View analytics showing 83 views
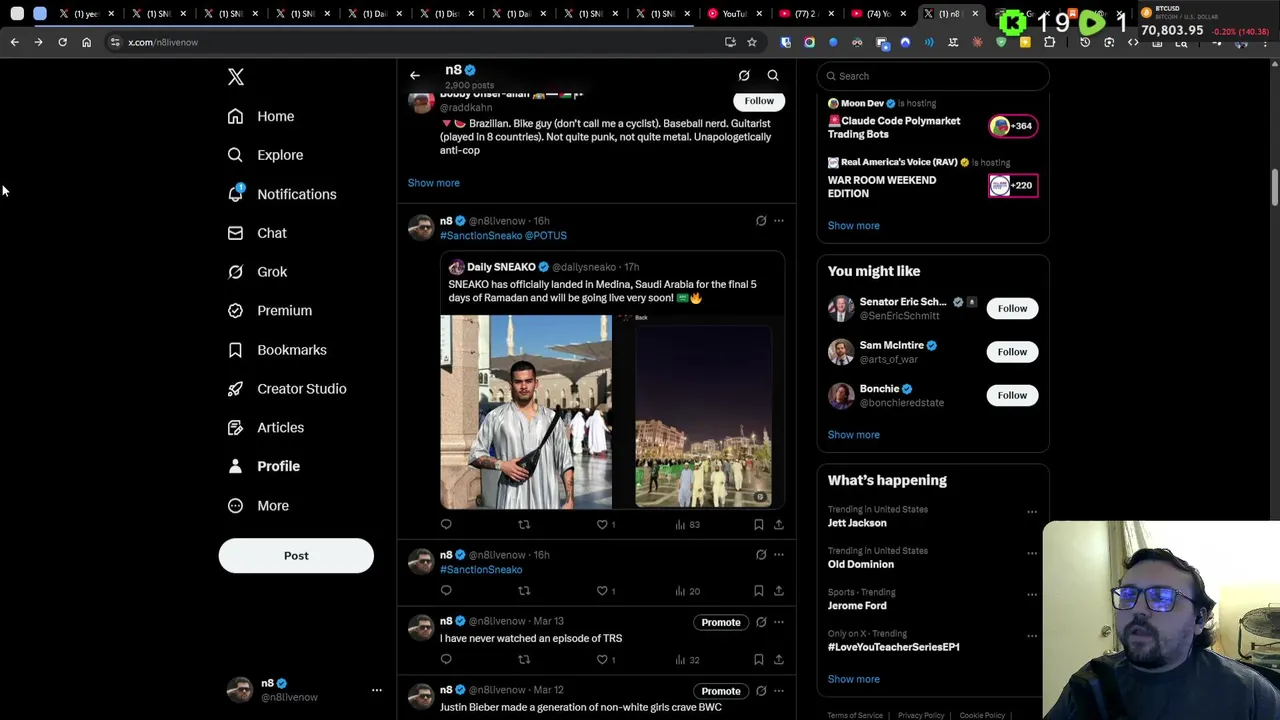 (x=687, y=524)
